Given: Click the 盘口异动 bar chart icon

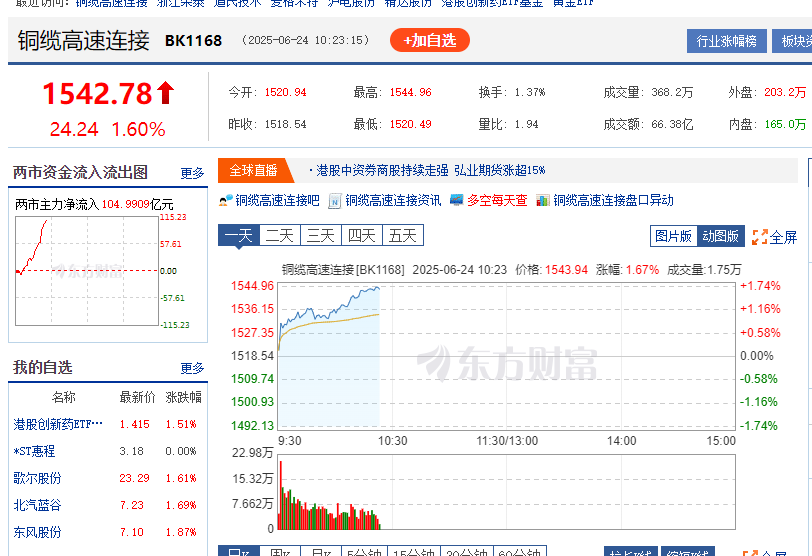Looking at the screenshot, I should tap(543, 200).
